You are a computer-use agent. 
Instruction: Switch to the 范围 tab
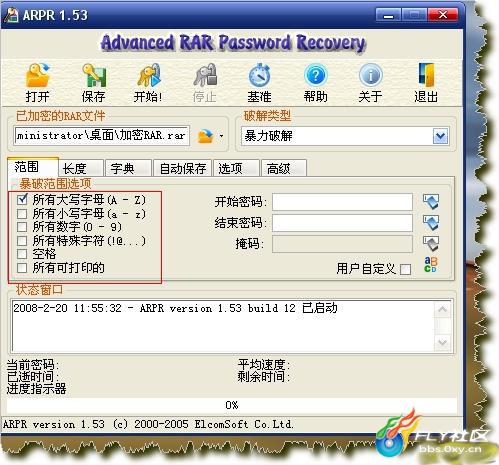(33, 167)
